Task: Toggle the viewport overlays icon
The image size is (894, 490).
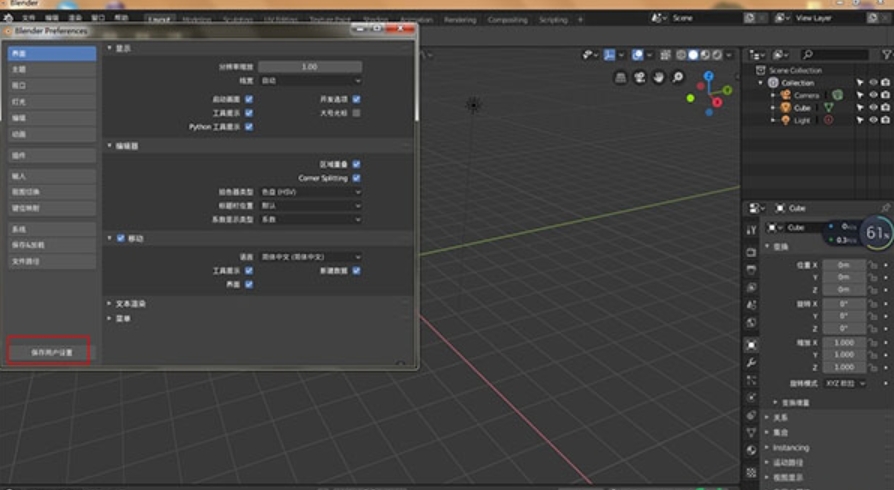Action: tap(638, 55)
